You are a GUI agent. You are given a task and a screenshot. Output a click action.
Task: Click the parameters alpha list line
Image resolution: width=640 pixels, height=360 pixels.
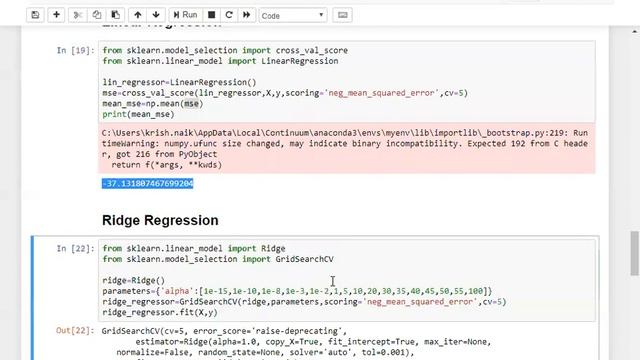[297, 291]
